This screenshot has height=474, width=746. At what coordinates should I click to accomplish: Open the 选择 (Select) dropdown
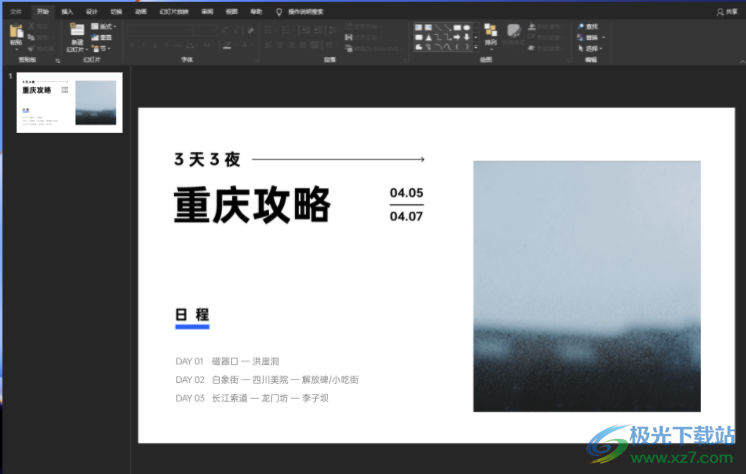tap(590, 48)
